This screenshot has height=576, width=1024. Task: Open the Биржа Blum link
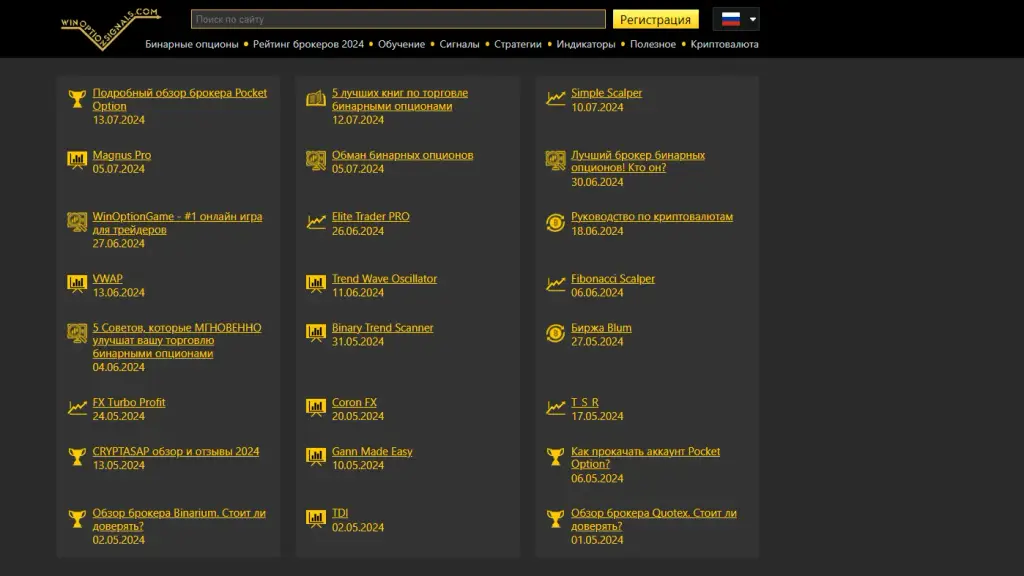[601, 328]
